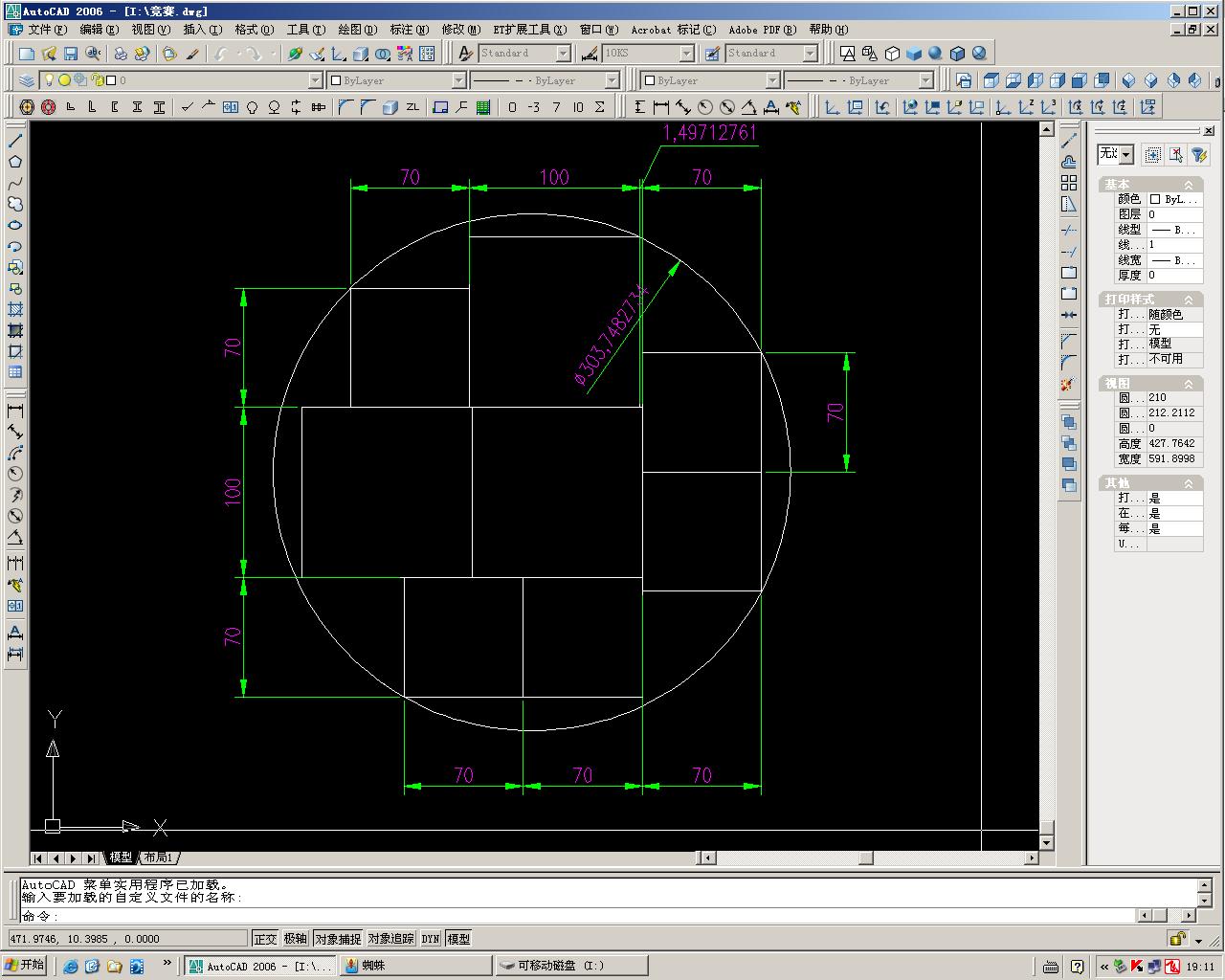The height and width of the screenshot is (980, 1225).
Task: Select the Polygon tool in the left toolbar
Action: (15, 162)
